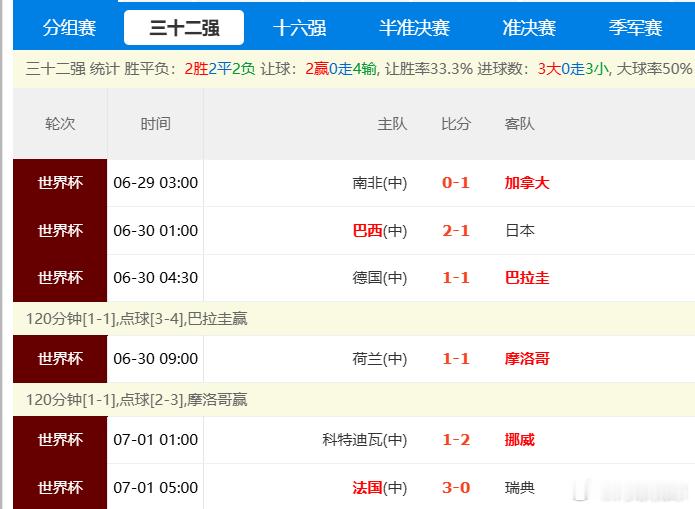Viewport: 695px width, 509px height.
Task: Open the 2-1 score link
Action: [456, 231]
